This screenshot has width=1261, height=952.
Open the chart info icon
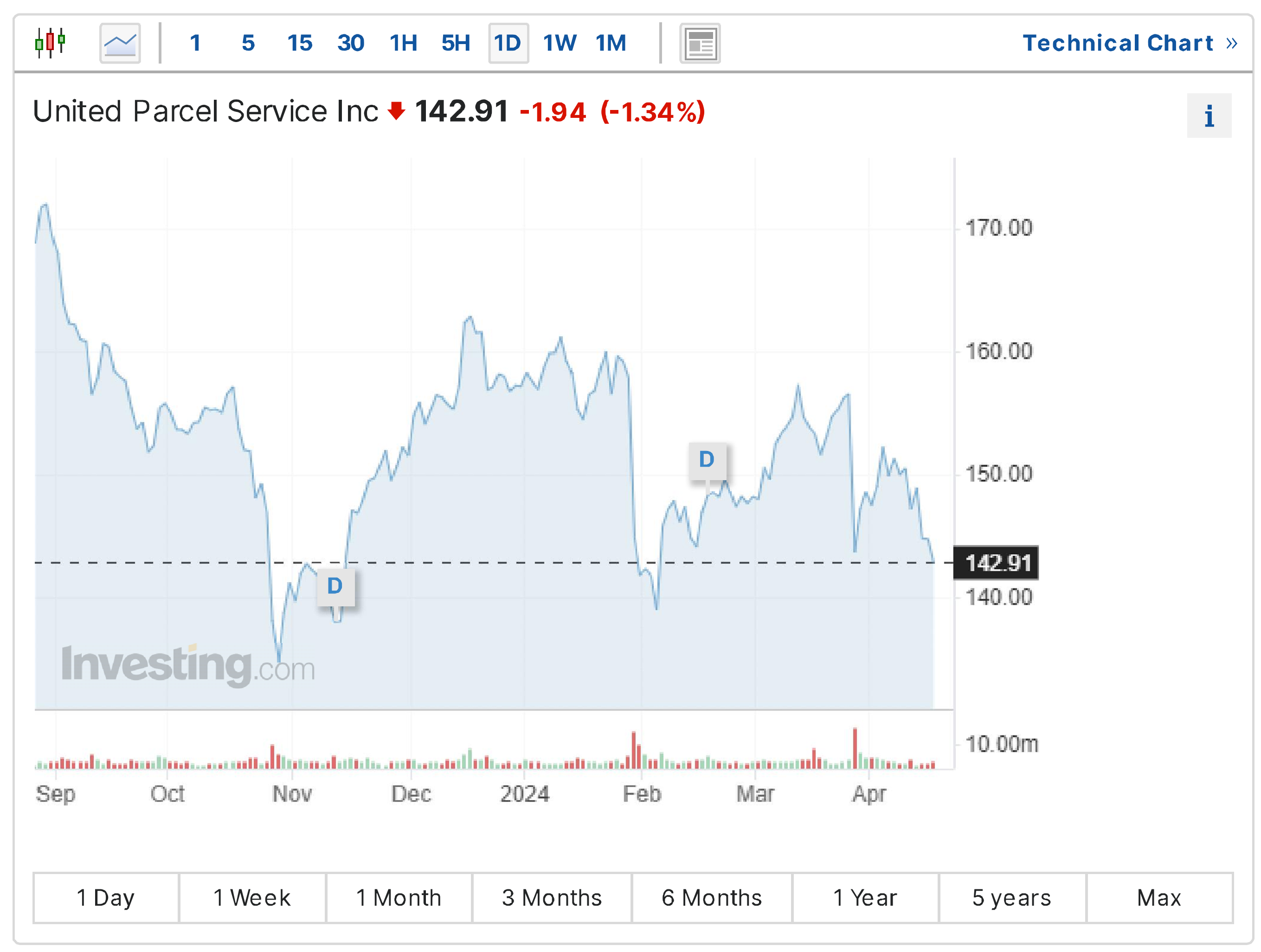(1209, 116)
